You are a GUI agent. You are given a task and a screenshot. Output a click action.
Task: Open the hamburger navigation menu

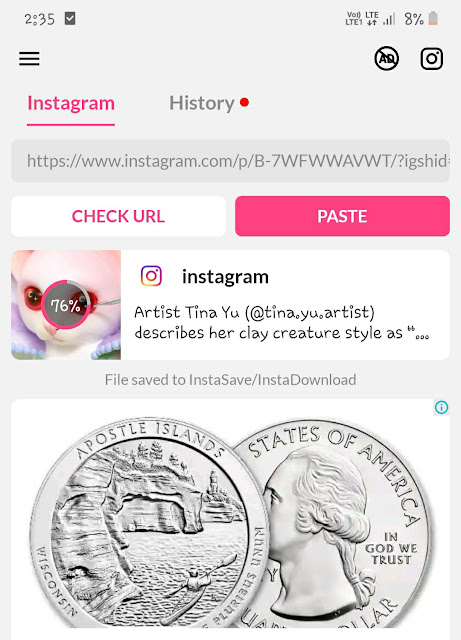click(x=29, y=59)
